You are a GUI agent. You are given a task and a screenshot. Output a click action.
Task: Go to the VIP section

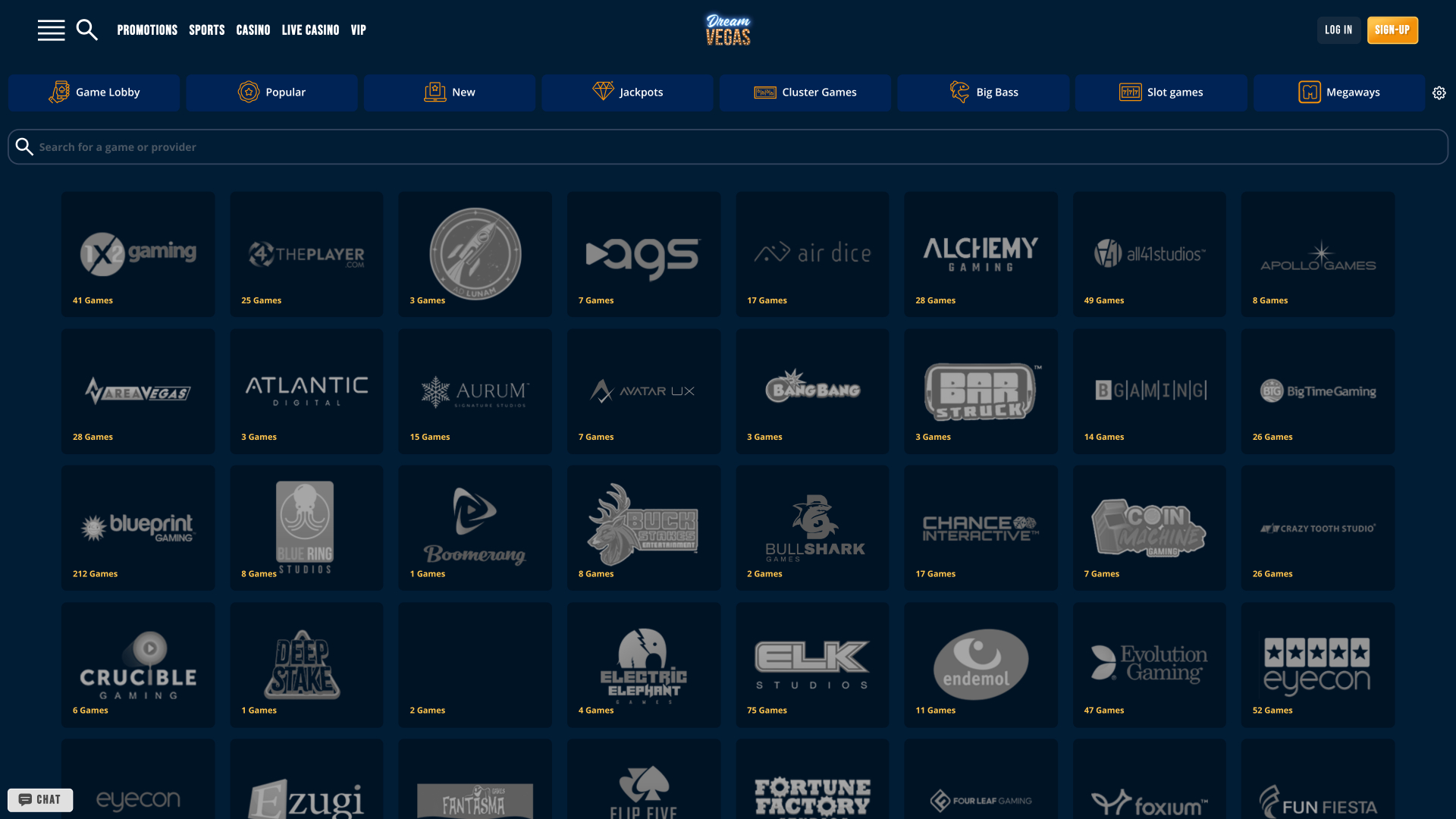point(358,30)
